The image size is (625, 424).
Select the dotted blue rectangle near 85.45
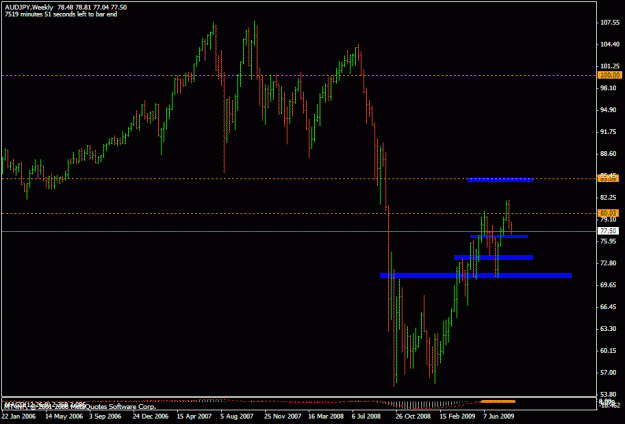500,180
